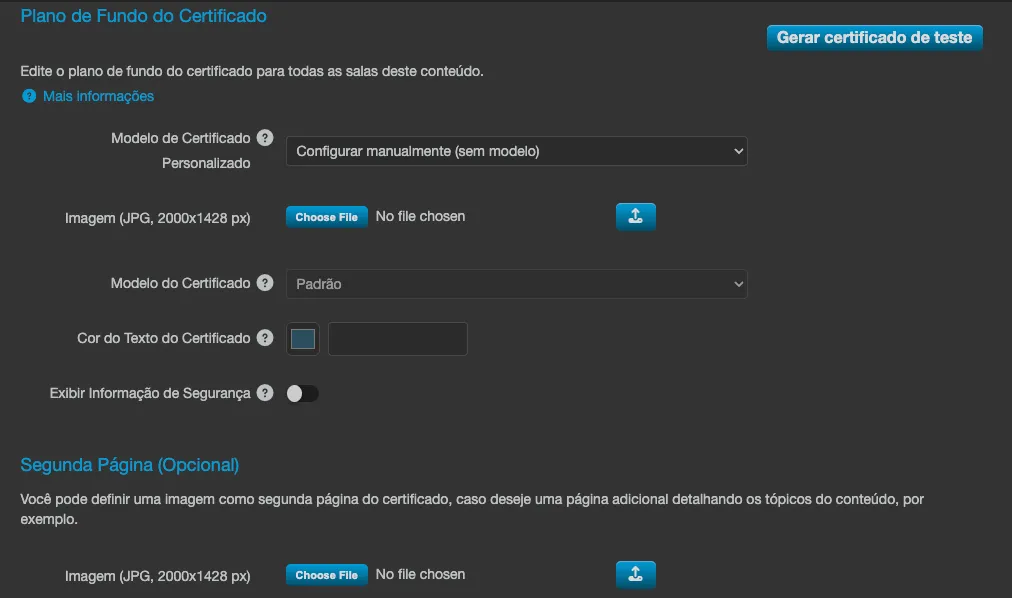
Task: Click help icon next to 'Modelo de Certificado Personalizado'
Action: 265,137
